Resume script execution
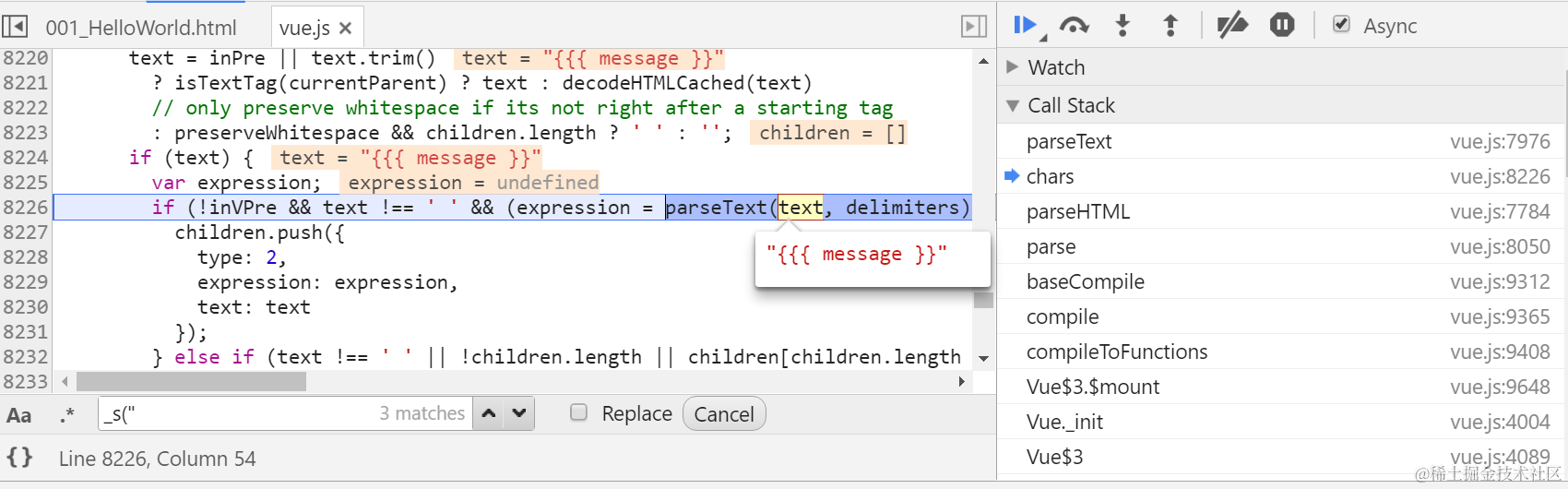The height and width of the screenshot is (489, 1568). click(x=1026, y=25)
